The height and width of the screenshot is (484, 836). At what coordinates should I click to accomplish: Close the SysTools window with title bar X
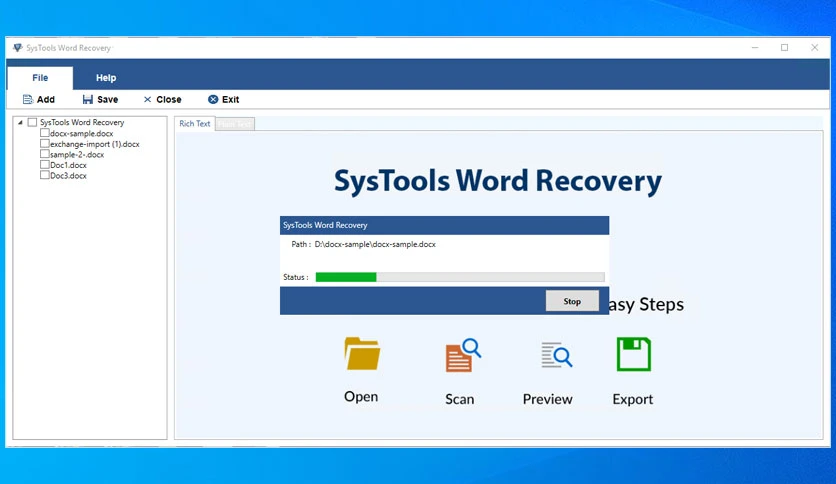[814, 47]
